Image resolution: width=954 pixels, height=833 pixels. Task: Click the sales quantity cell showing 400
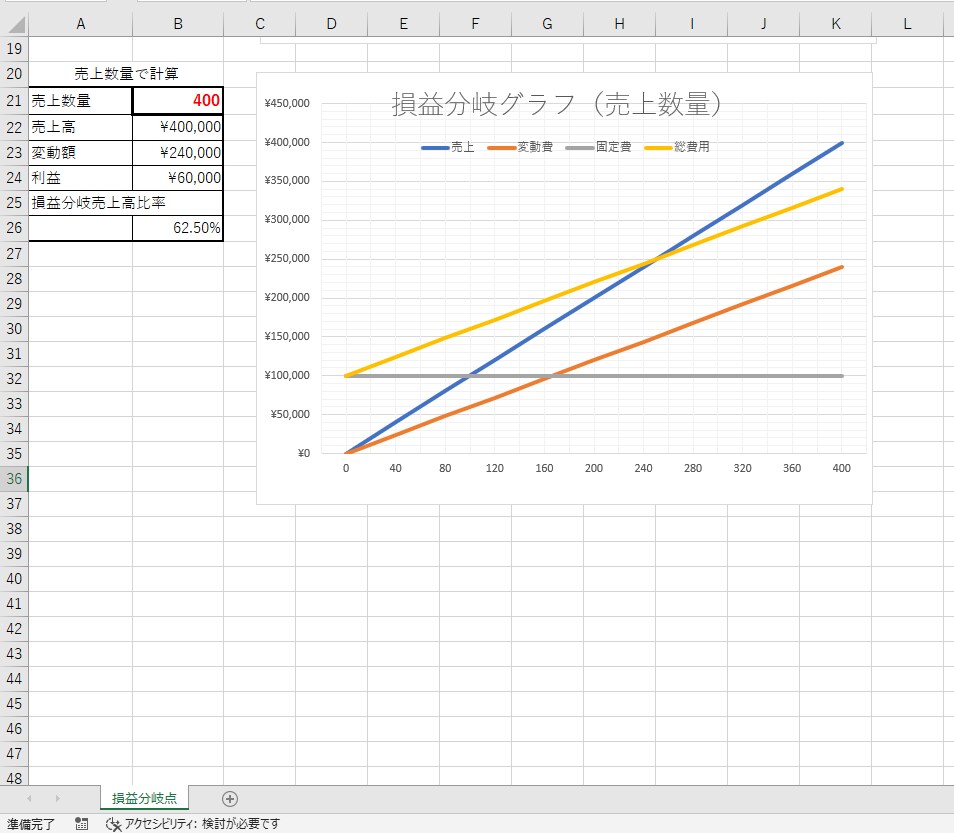pos(178,100)
